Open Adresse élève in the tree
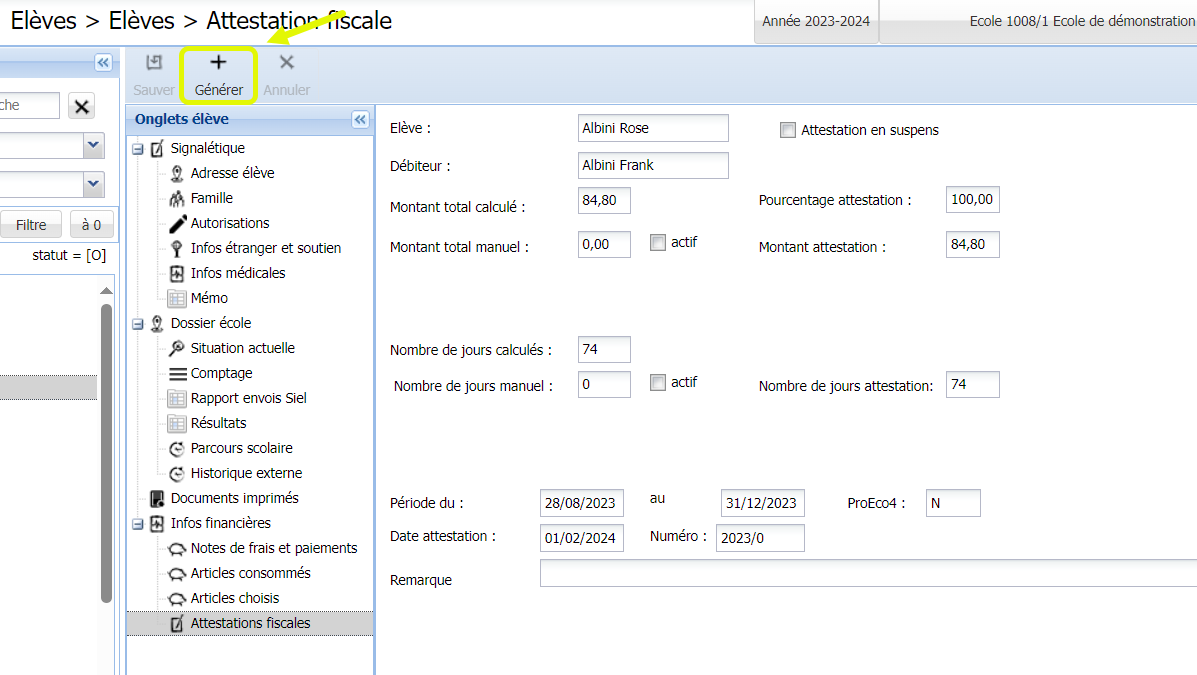 pos(232,173)
